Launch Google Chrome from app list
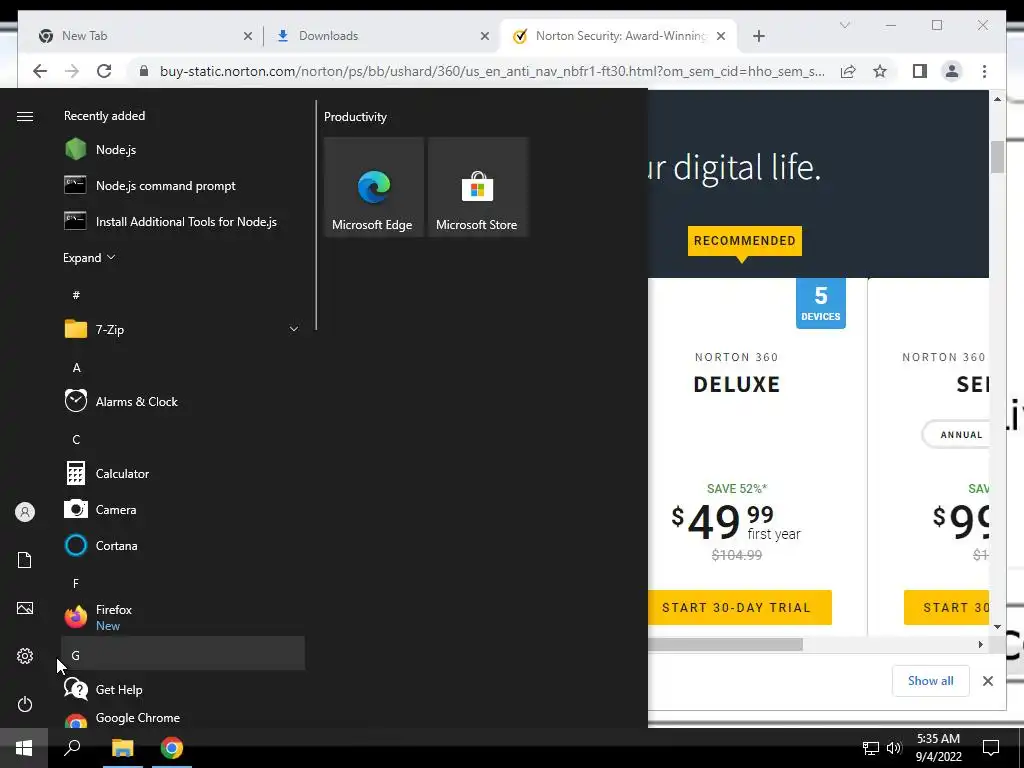Screen dimensions: 1024x768 [x=183, y=718]
